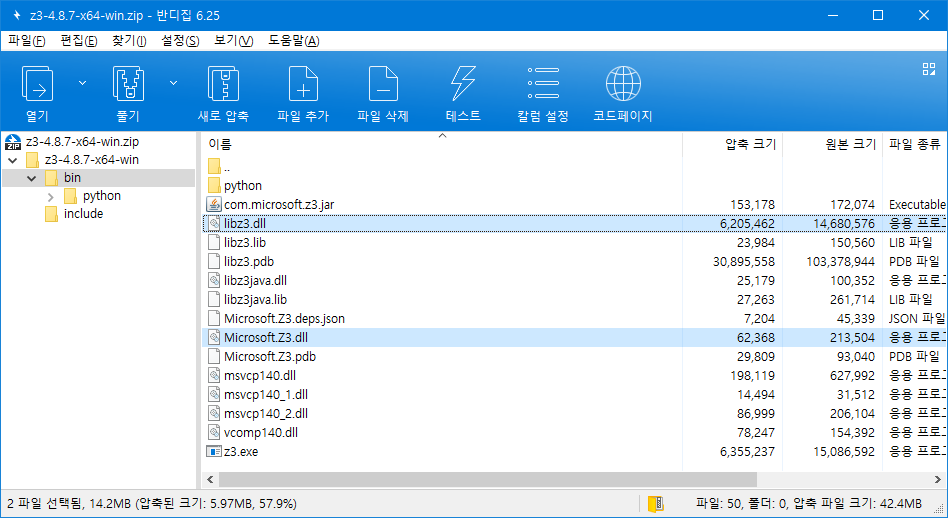Click the dll icon of msvcp140.dll

point(213,375)
